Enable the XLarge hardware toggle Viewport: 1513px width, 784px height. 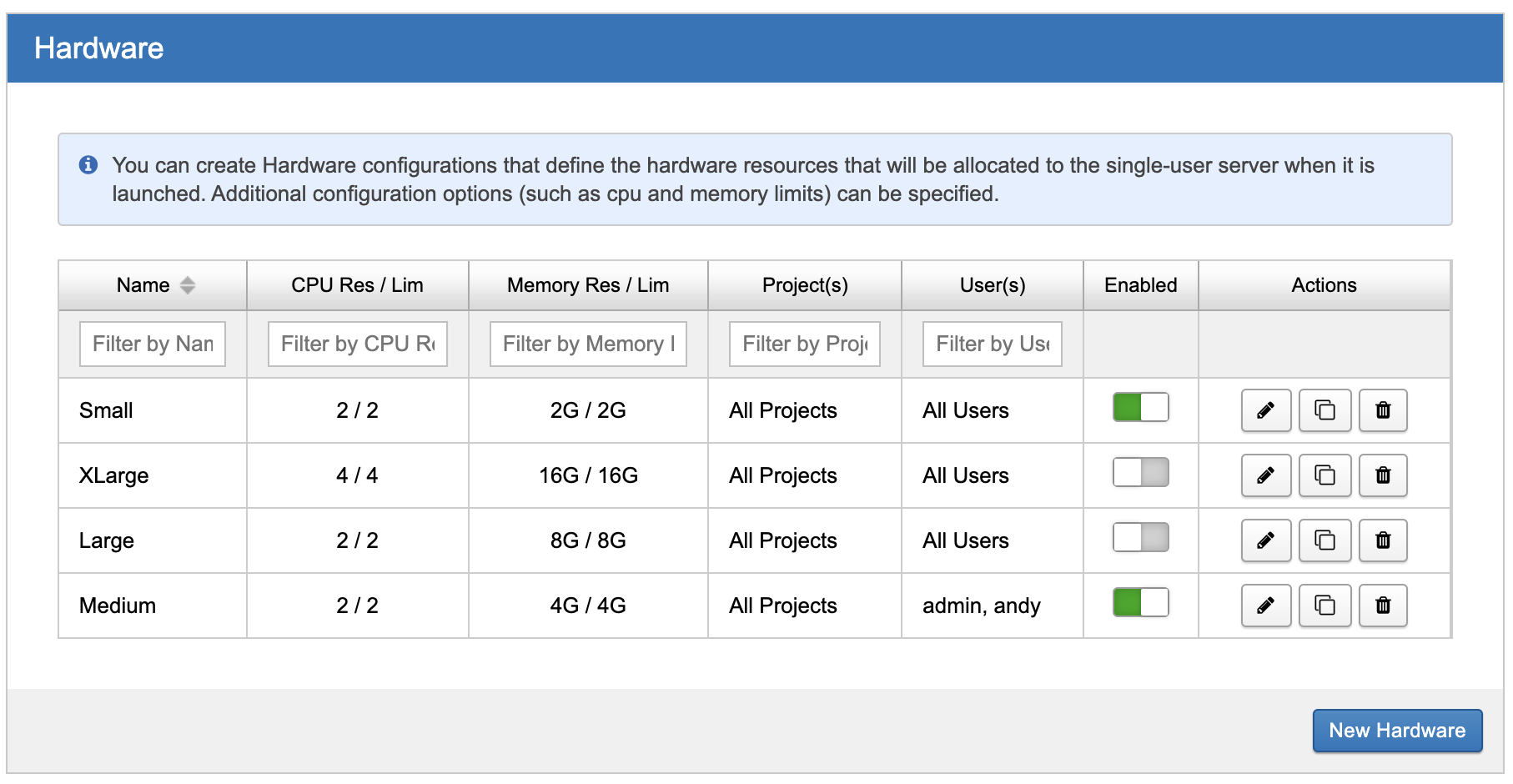(x=1140, y=473)
